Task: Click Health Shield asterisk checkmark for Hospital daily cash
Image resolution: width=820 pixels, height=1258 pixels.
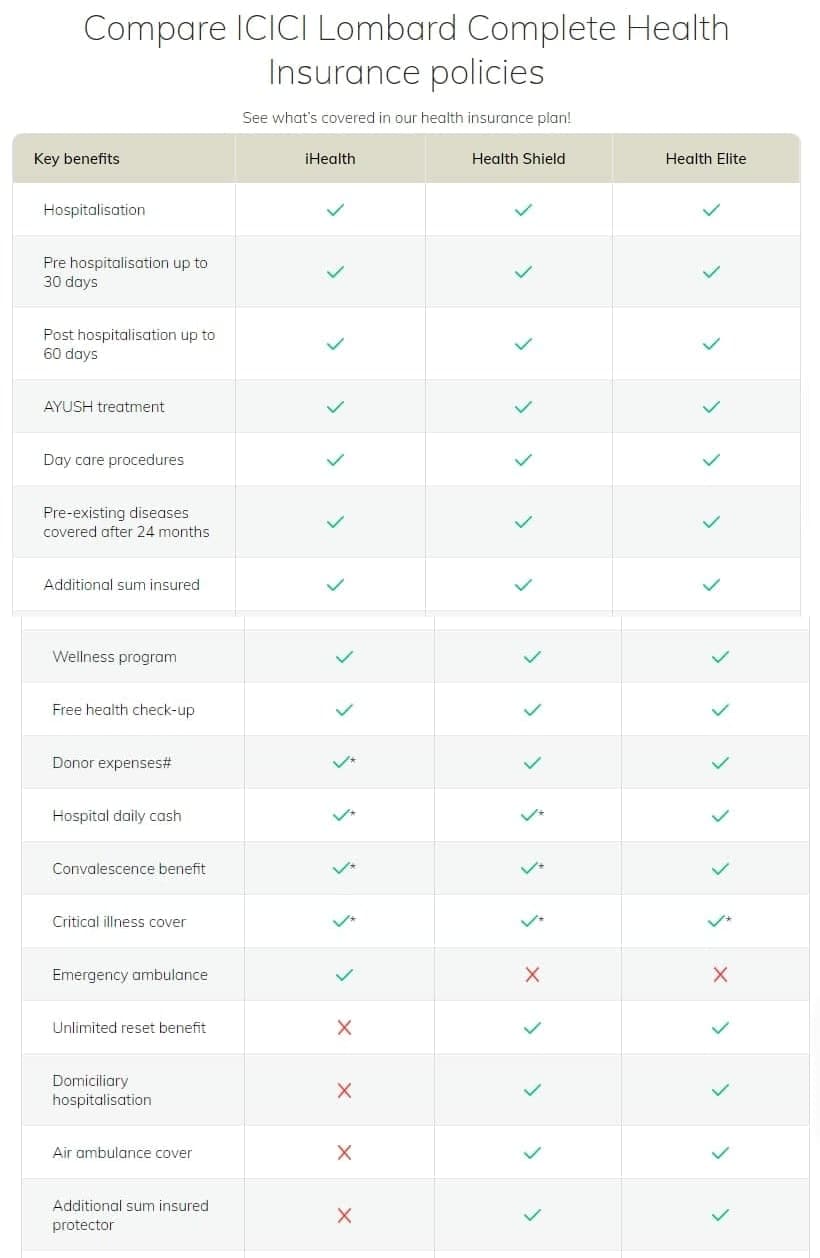Action: pyautogui.click(x=532, y=816)
